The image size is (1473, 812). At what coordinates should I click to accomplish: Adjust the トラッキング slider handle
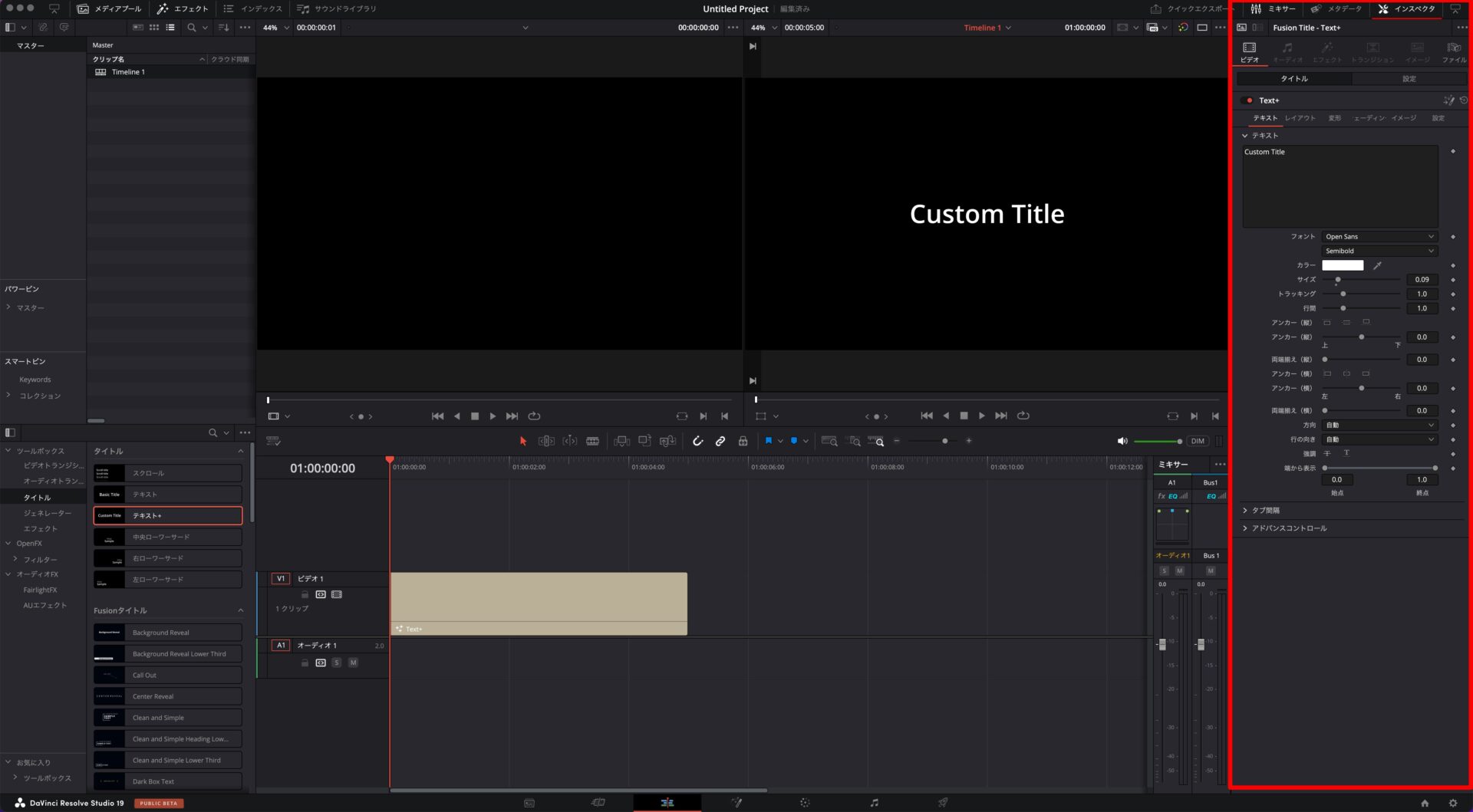coord(1343,294)
